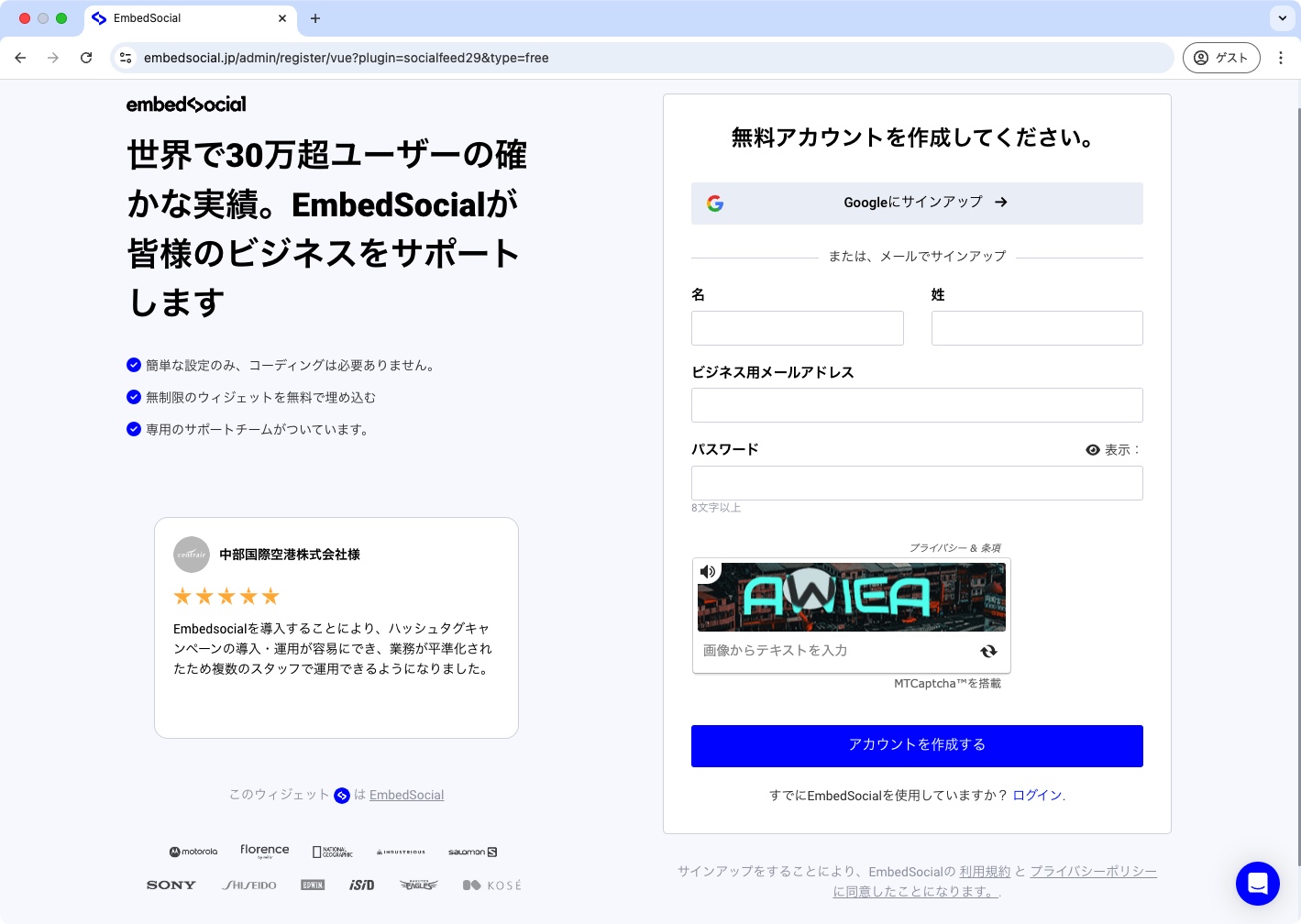Sign up with the Google button

(917, 203)
